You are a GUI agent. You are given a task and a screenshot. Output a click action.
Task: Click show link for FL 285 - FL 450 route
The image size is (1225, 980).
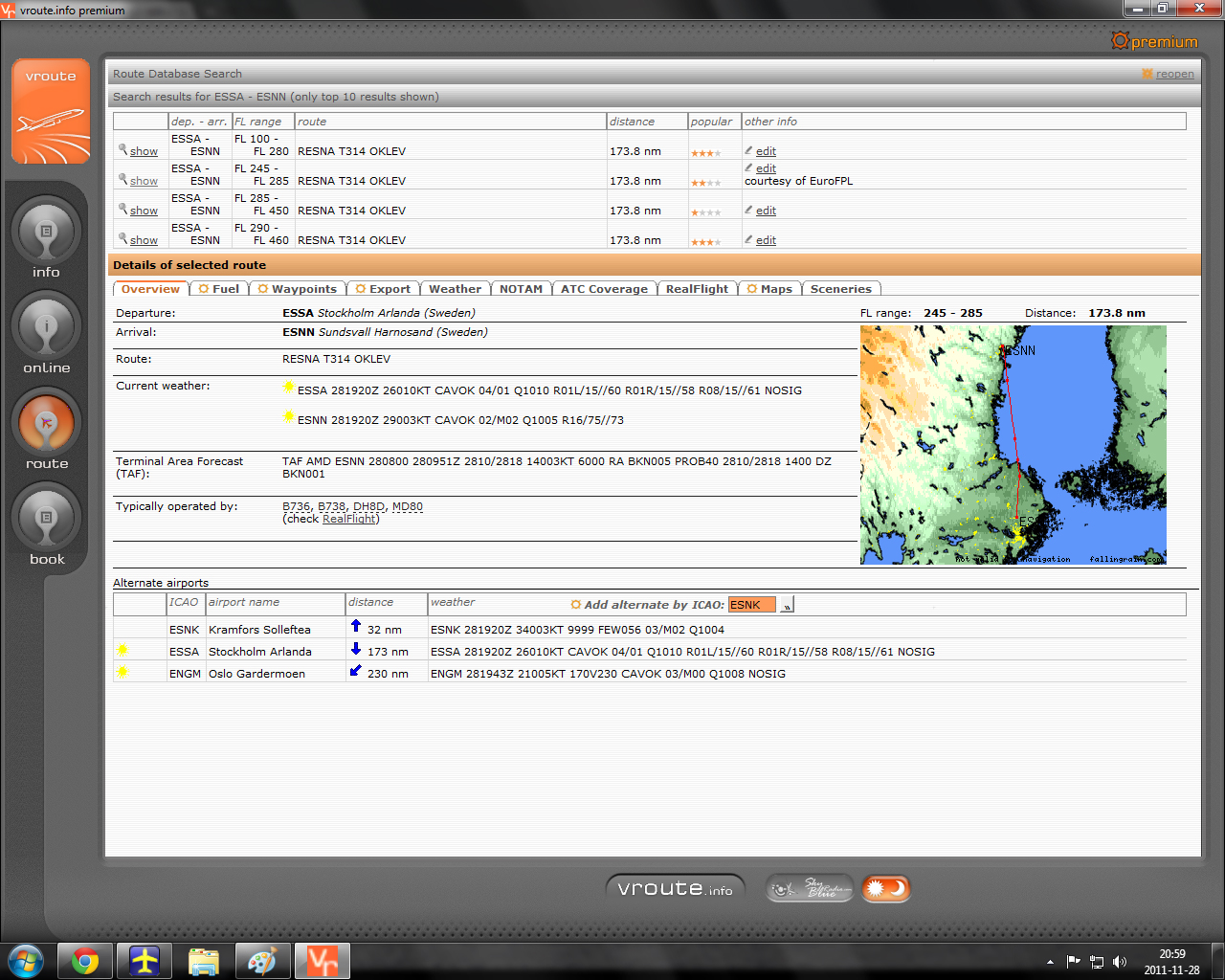144,211
